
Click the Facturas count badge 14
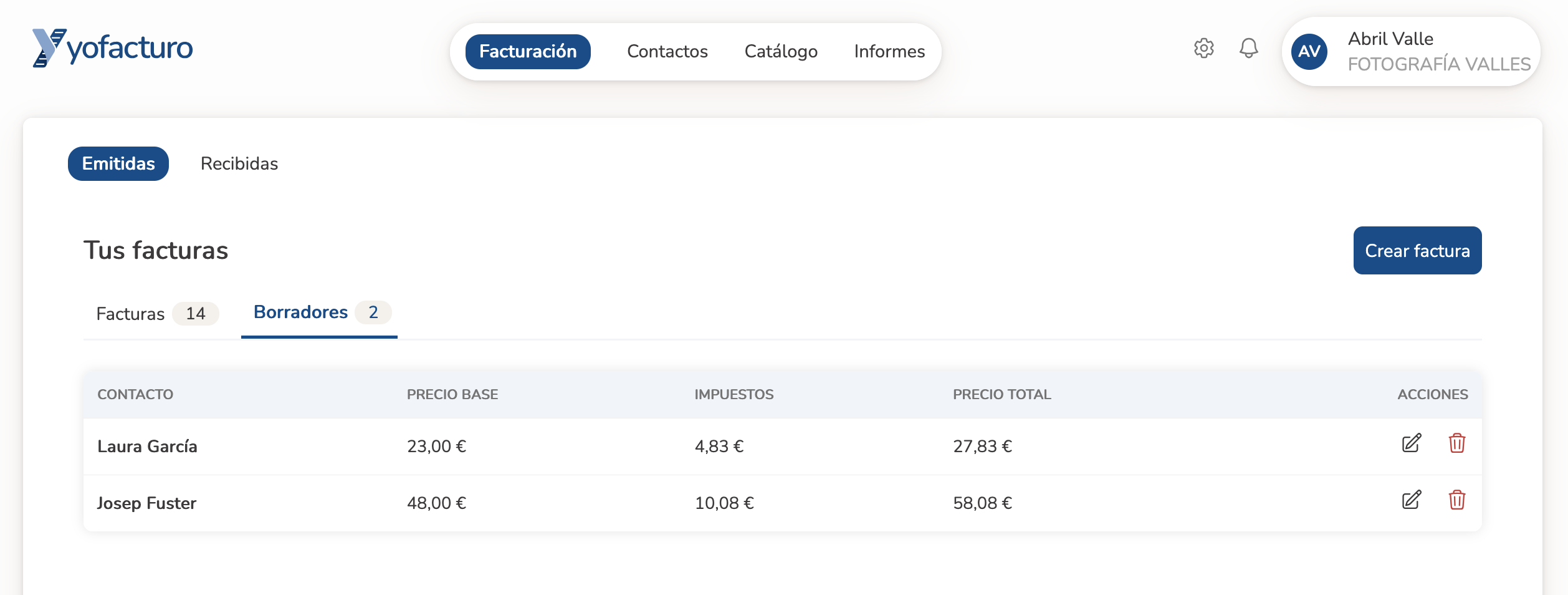[x=196, y=314]
